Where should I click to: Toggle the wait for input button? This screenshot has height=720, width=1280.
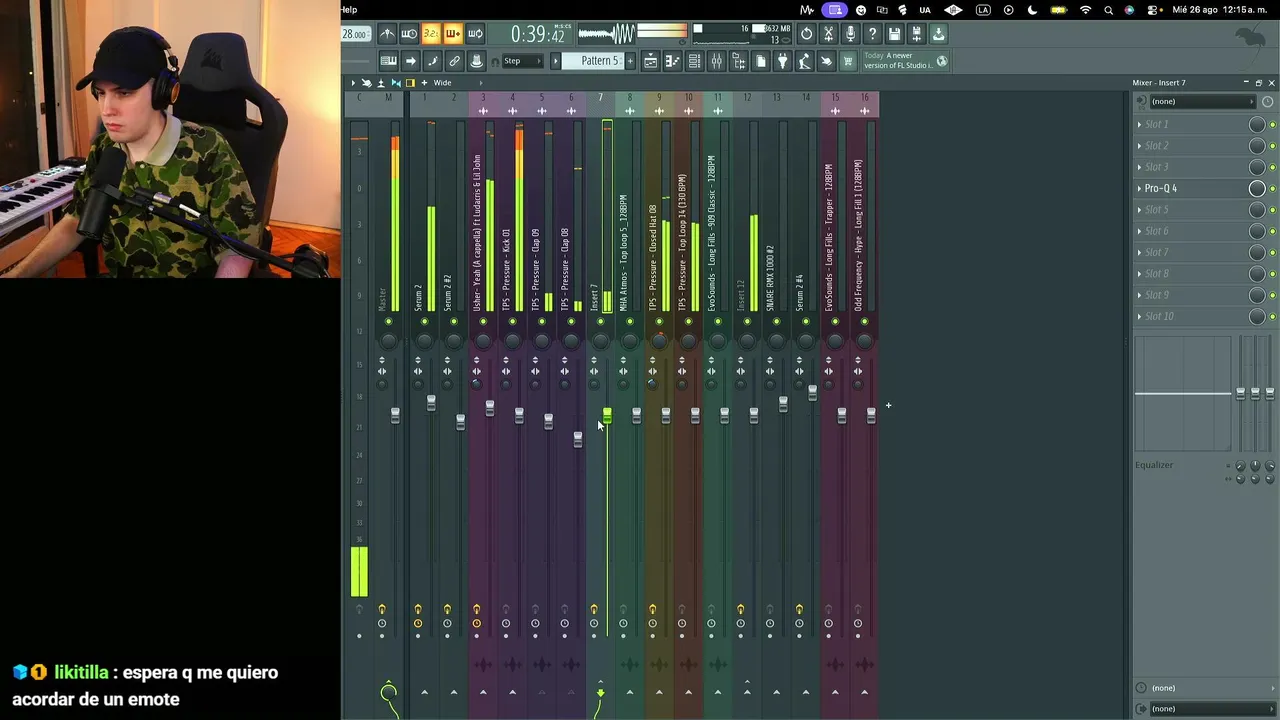tap(409, 34)
